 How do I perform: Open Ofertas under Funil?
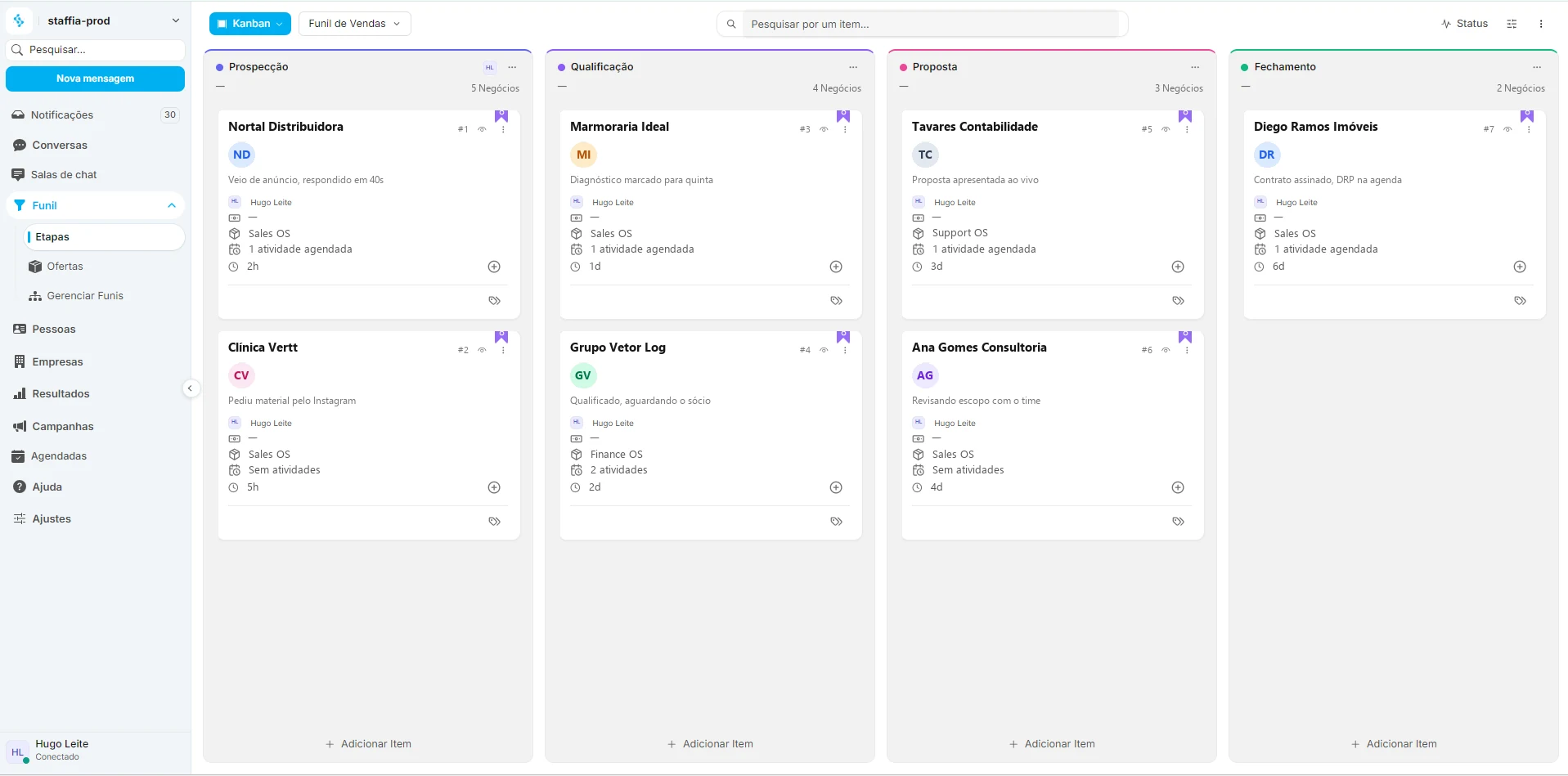pyautogui.click(x=104, y=267)
